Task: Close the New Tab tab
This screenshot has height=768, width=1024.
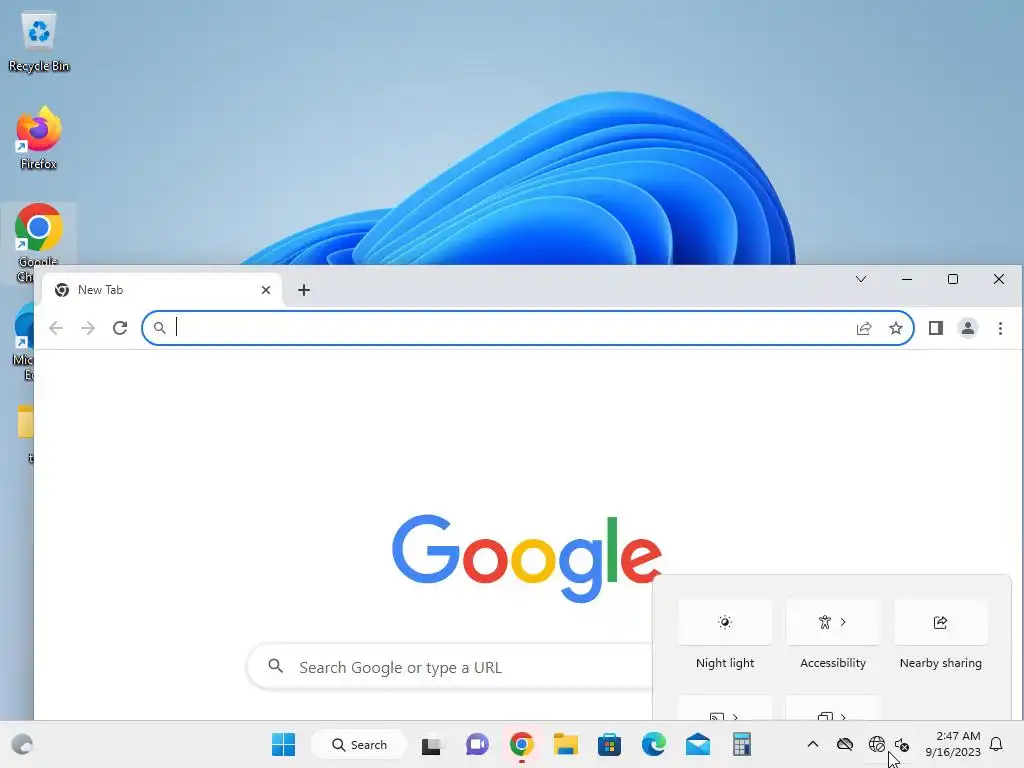Action: point(266,290)
